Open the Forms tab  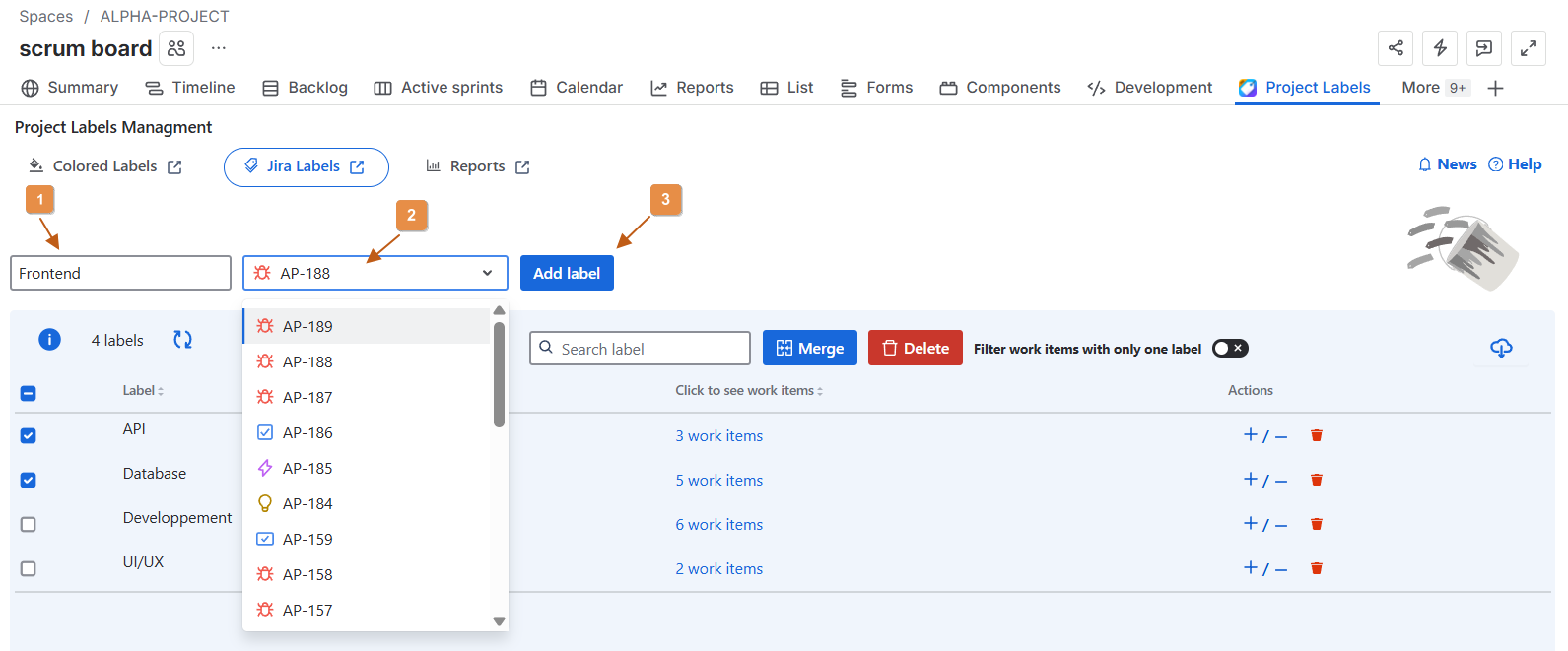[x=876, y=88]
